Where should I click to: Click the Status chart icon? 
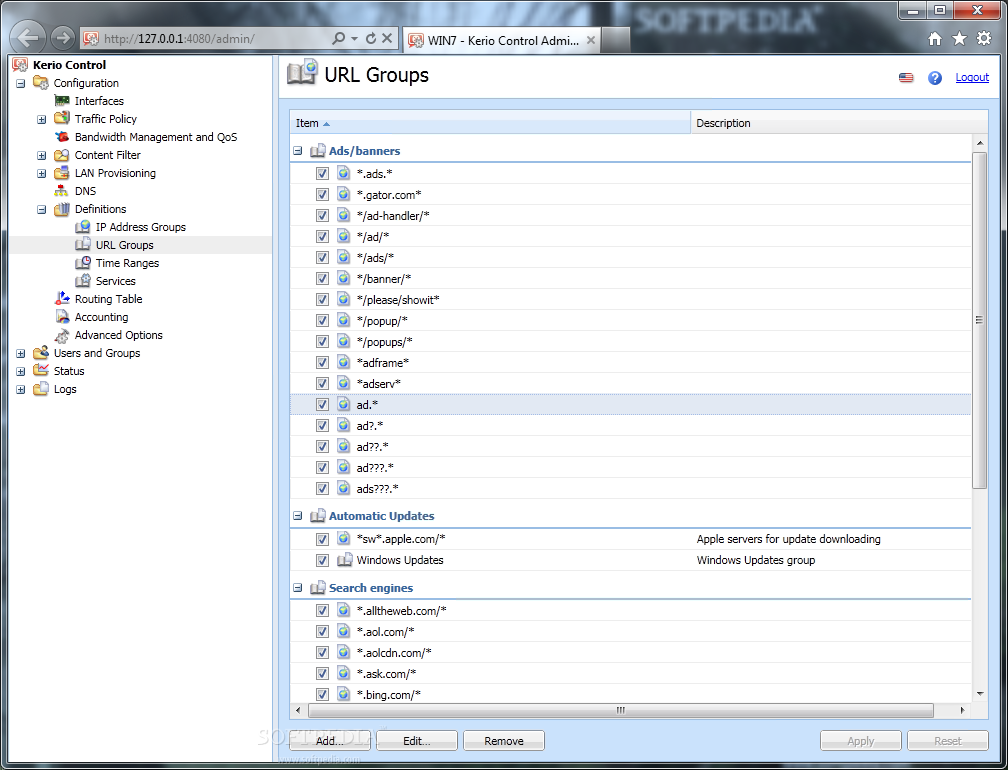click(40, 370)
